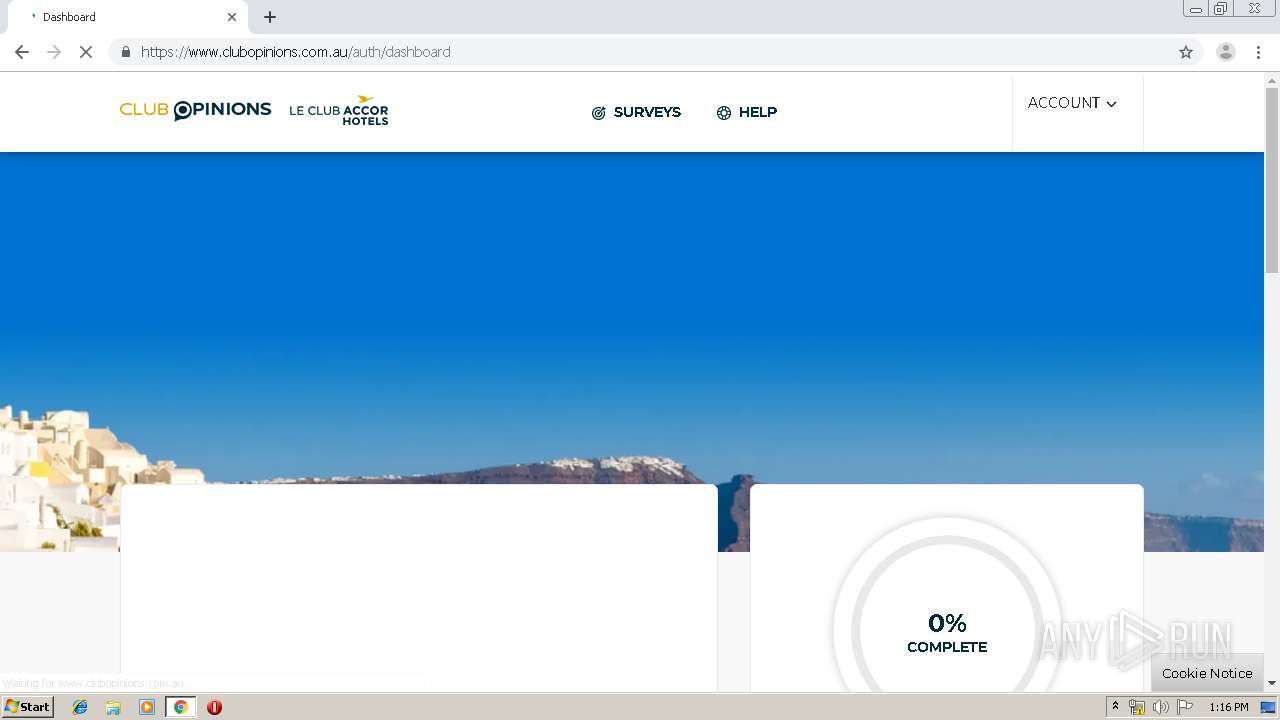Click the show desktop icon in tray
This screenshot has width=1280, height=720.
(x=1268, y=707)
